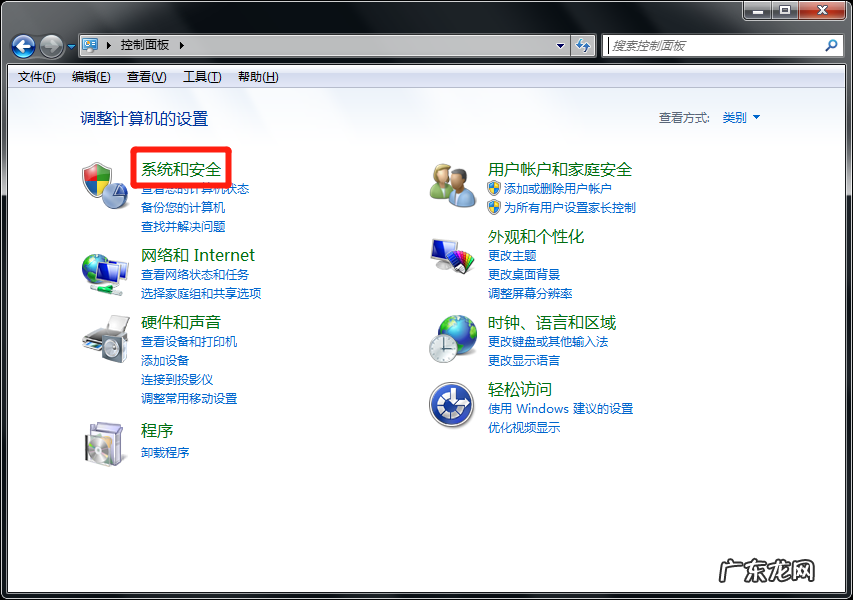The width and height of the screenshot is (853, 600).
Task: Click the 添加设备 link
Action: pos(165,361)
